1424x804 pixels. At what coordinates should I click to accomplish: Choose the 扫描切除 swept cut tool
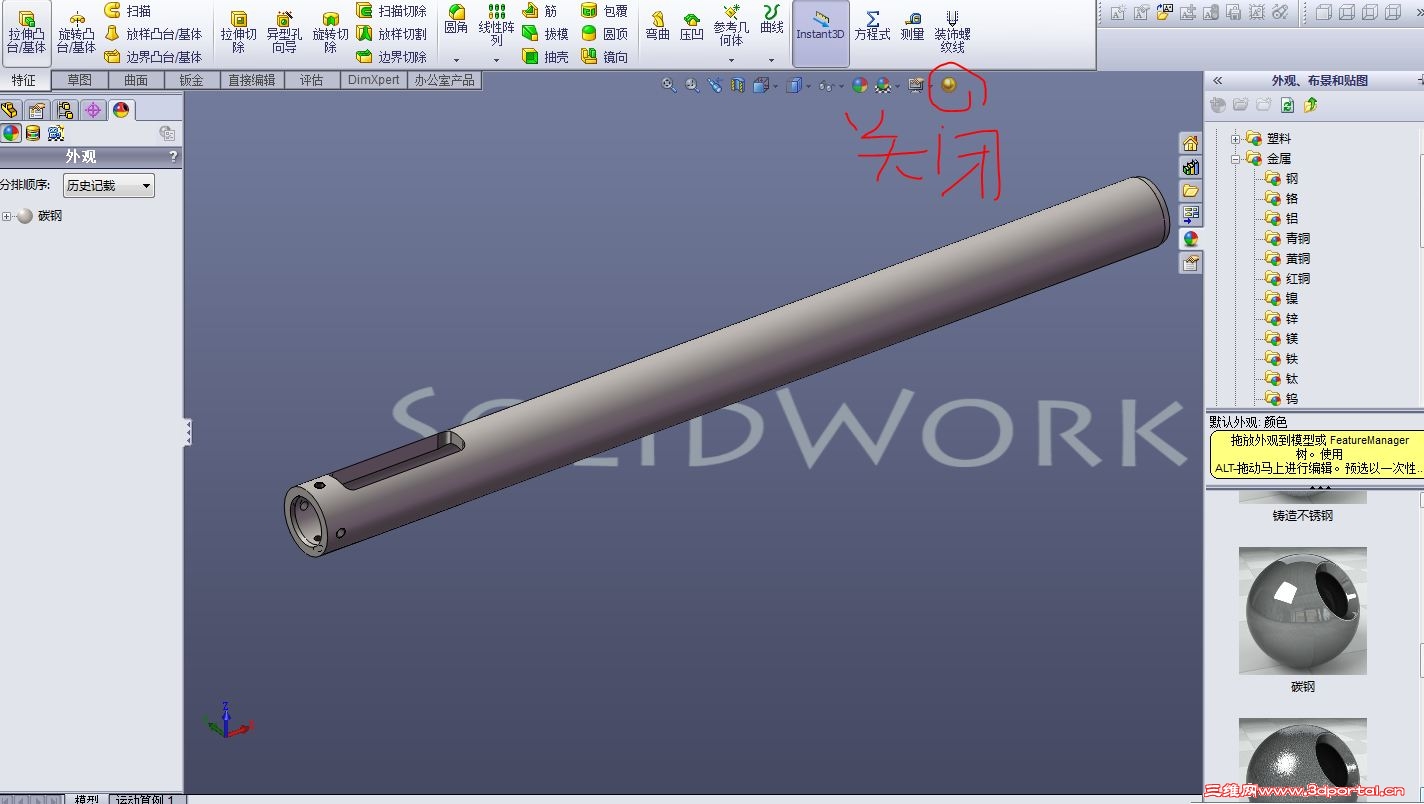click(x=392, y=11)
